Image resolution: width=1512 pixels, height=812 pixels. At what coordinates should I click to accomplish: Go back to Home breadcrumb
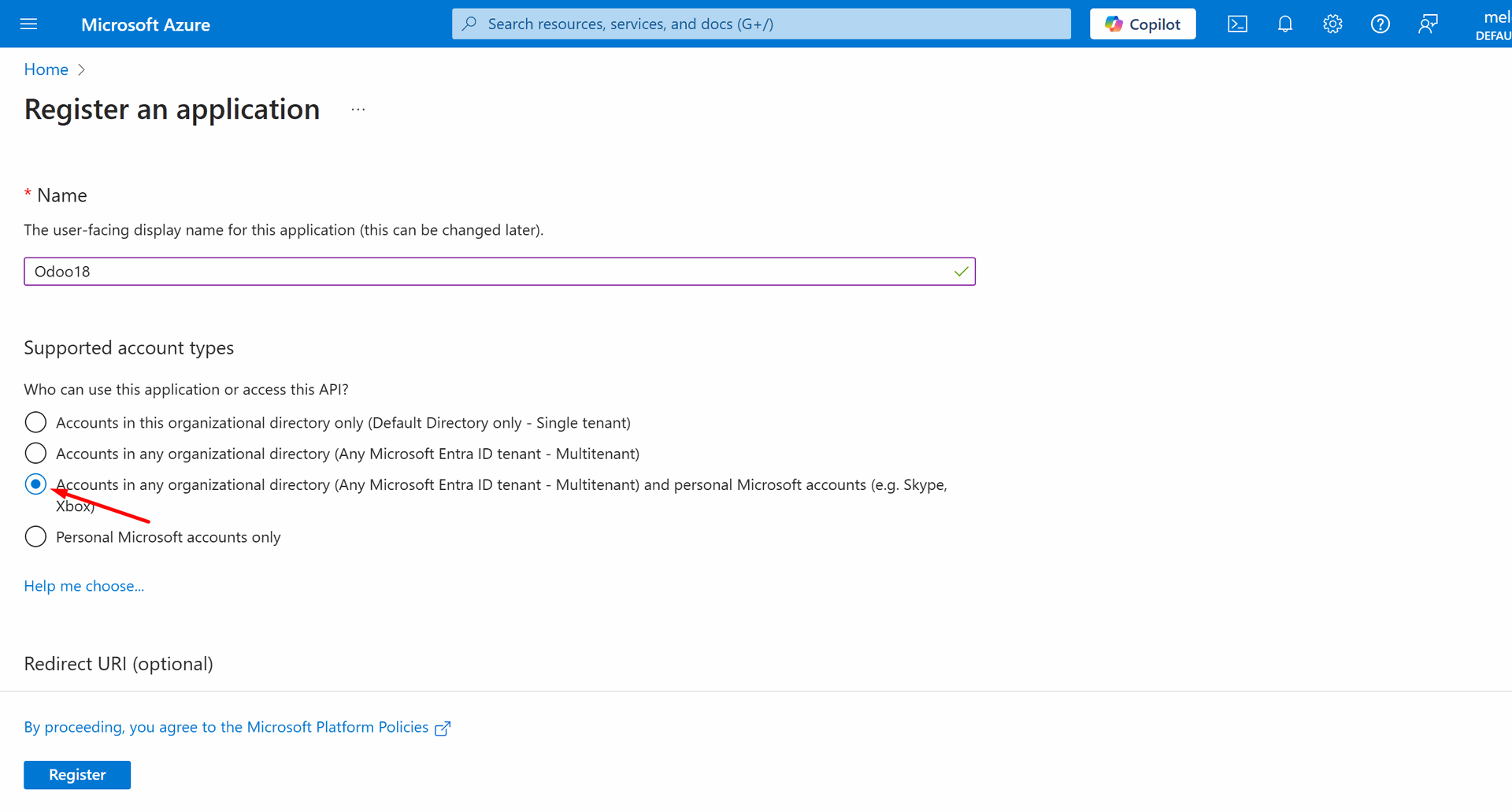click(46, 69)
